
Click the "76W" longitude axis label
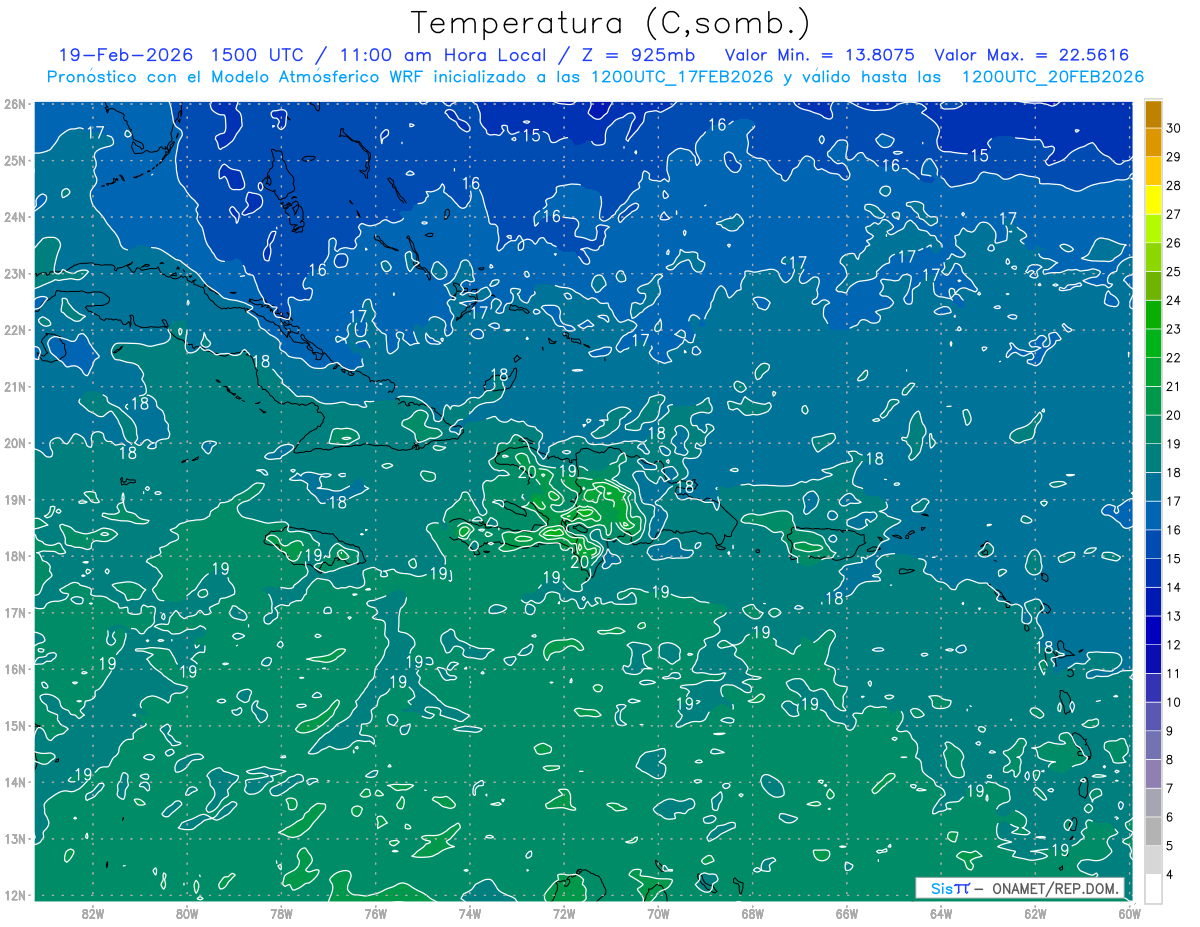tap(375, 912)
